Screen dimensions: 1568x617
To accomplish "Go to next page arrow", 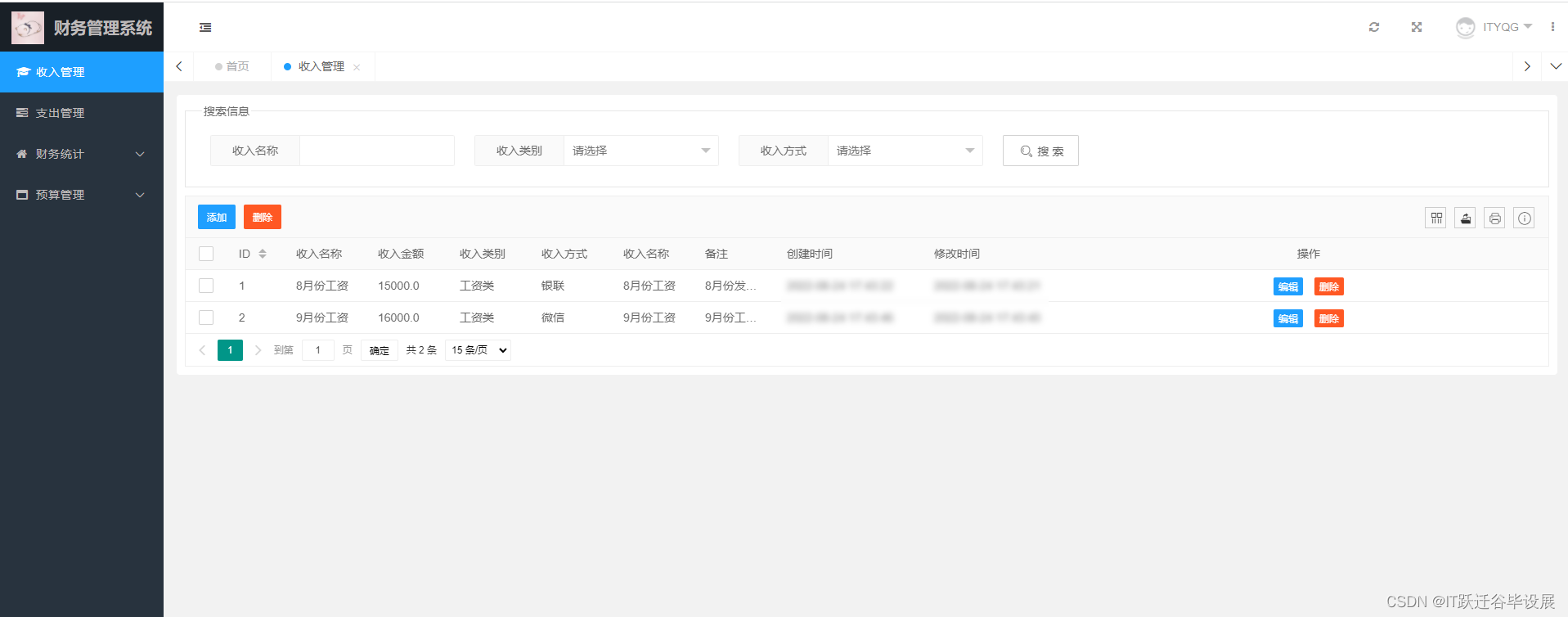I will coord(258,350).
